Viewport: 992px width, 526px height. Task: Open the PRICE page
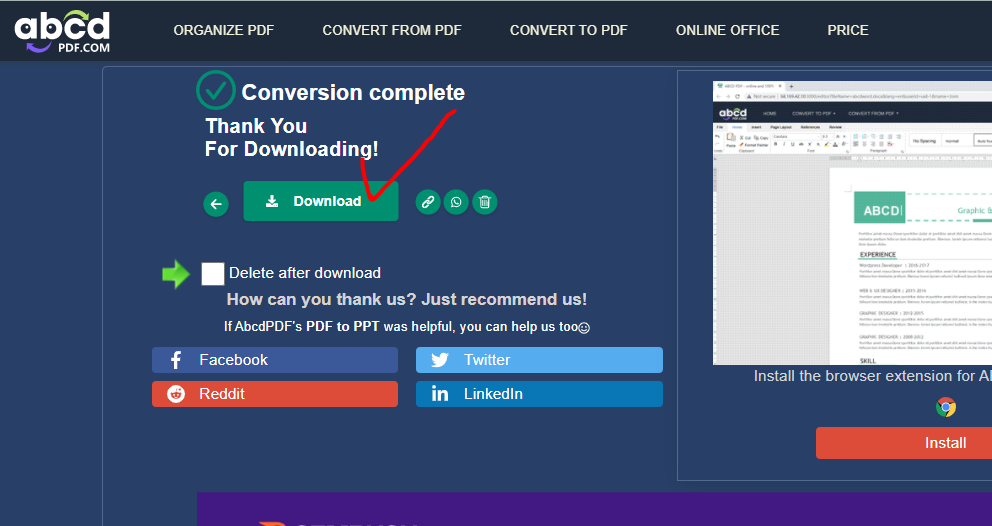pyautogui.click(x=848, y=30)
